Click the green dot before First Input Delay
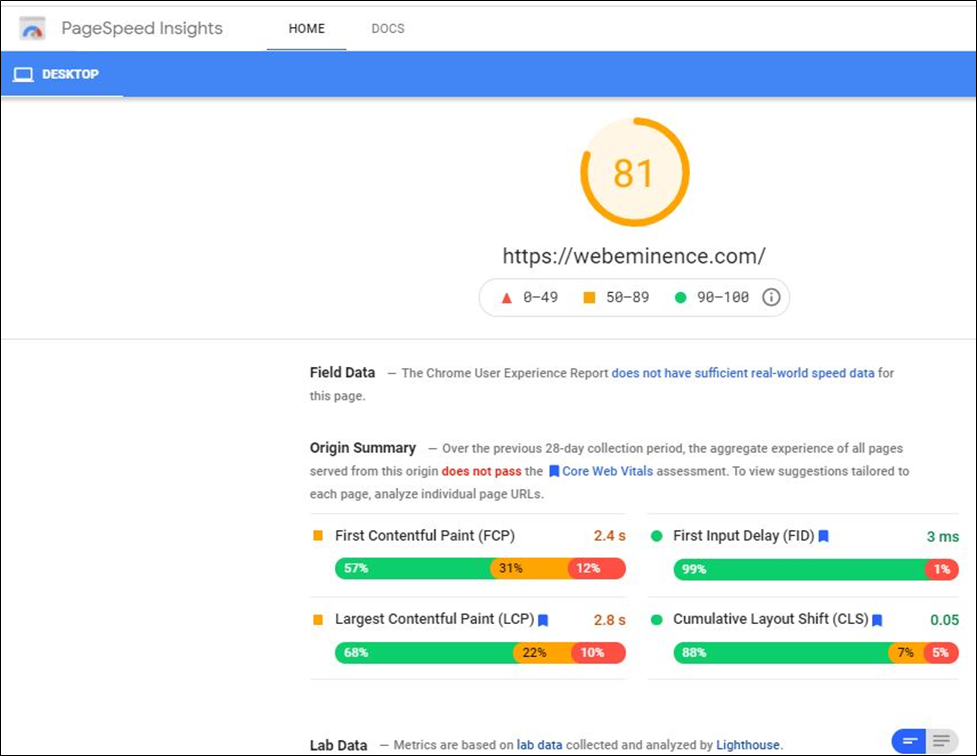The height and width of the screenshot is (756, 977). click(x=656, y=536)
